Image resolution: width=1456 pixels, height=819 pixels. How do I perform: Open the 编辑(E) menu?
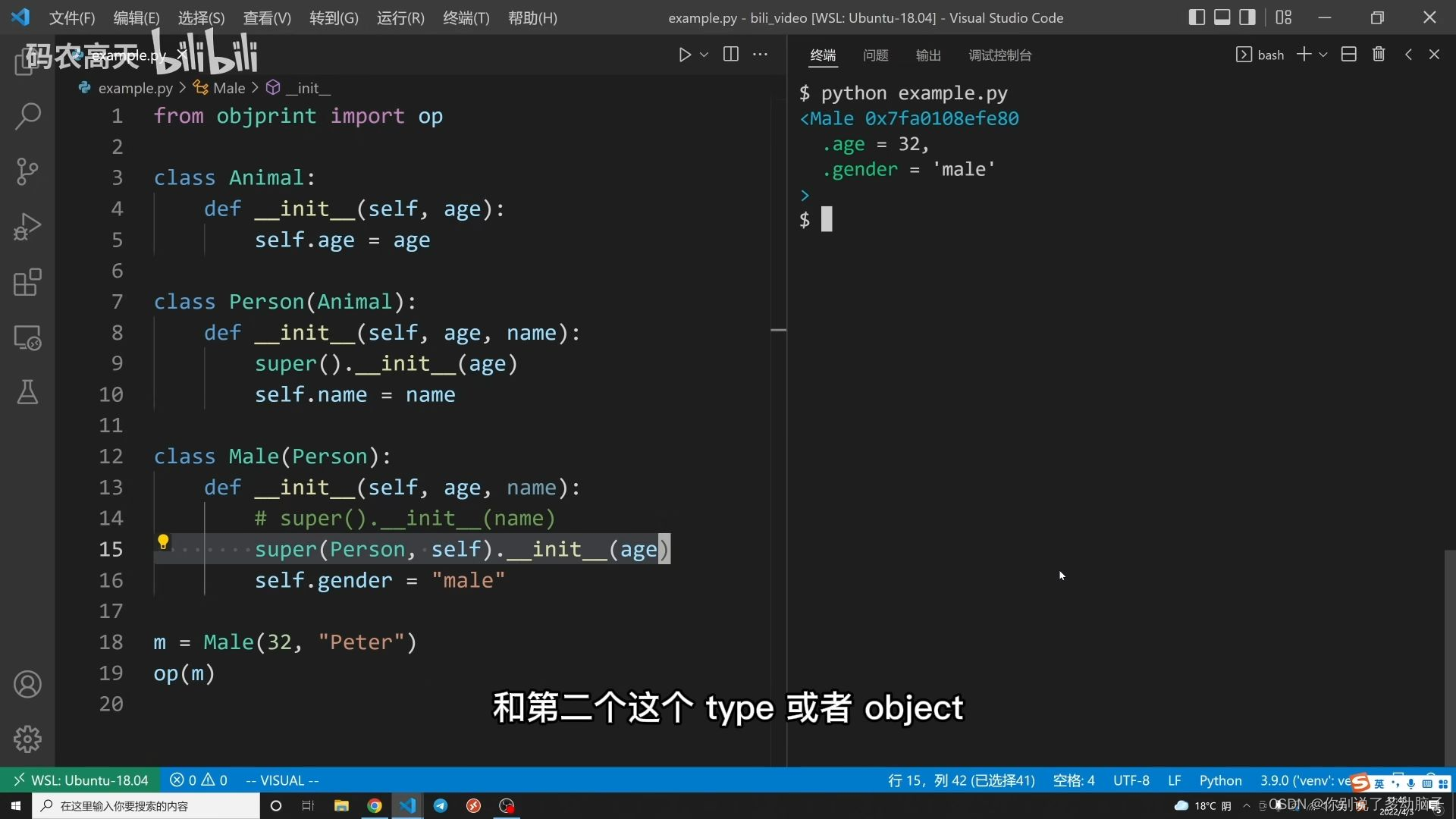pyautogui.click(x=136, y=17)
